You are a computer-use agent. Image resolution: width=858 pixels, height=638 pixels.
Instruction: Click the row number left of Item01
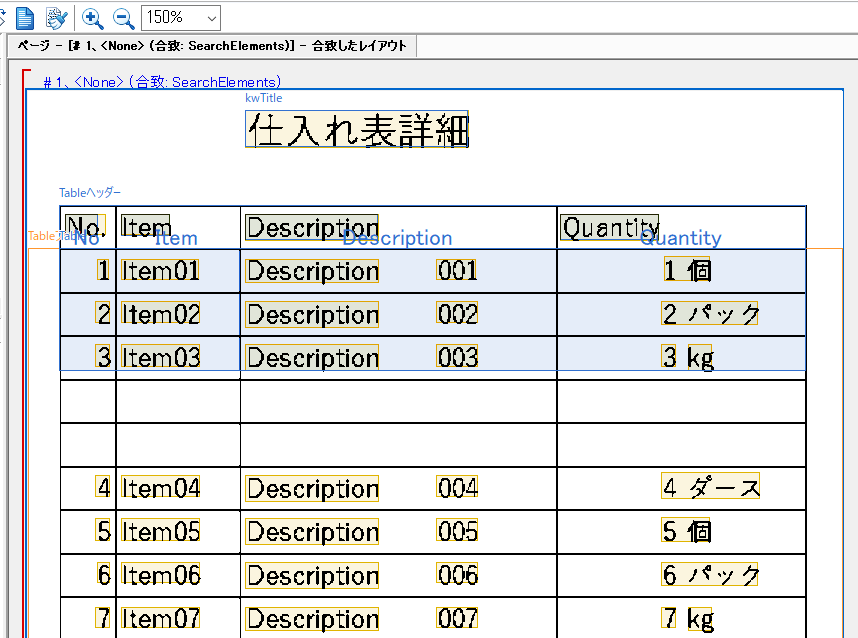point(103,270)
